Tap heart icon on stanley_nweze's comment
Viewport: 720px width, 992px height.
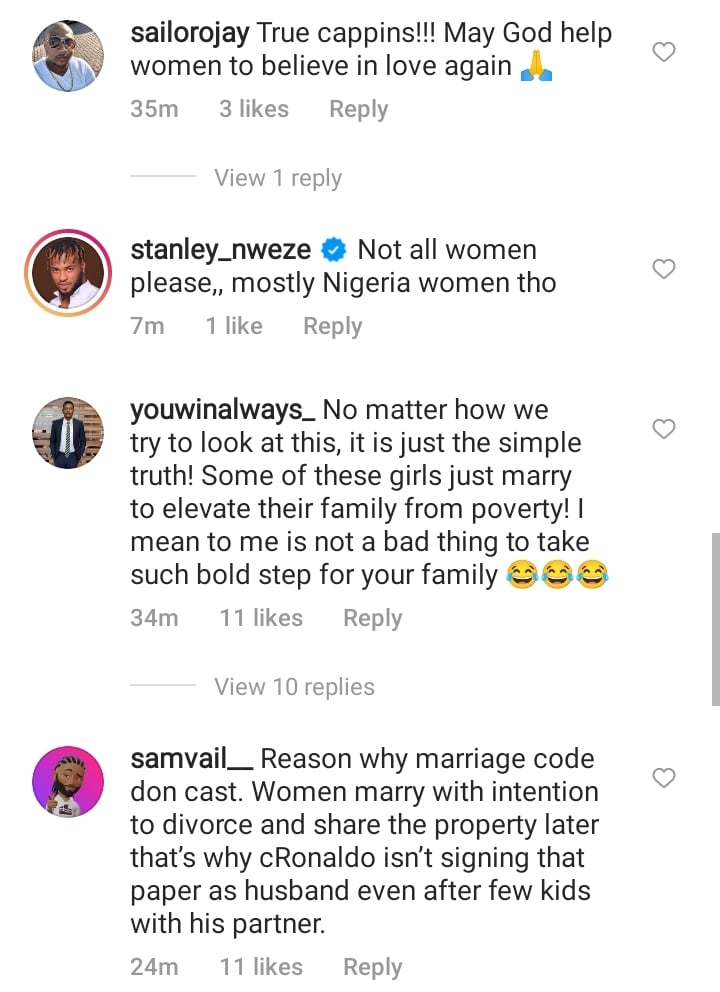(x=664, y=269)
